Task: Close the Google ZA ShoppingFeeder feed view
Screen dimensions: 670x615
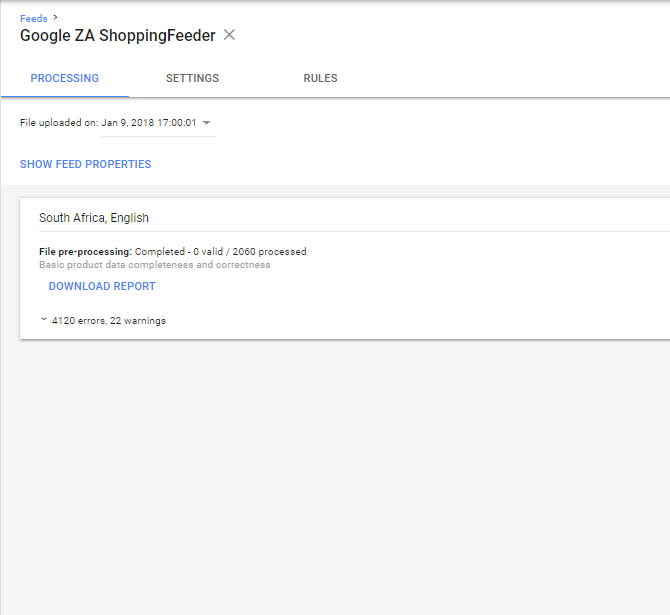Action: tap(229, 35)
